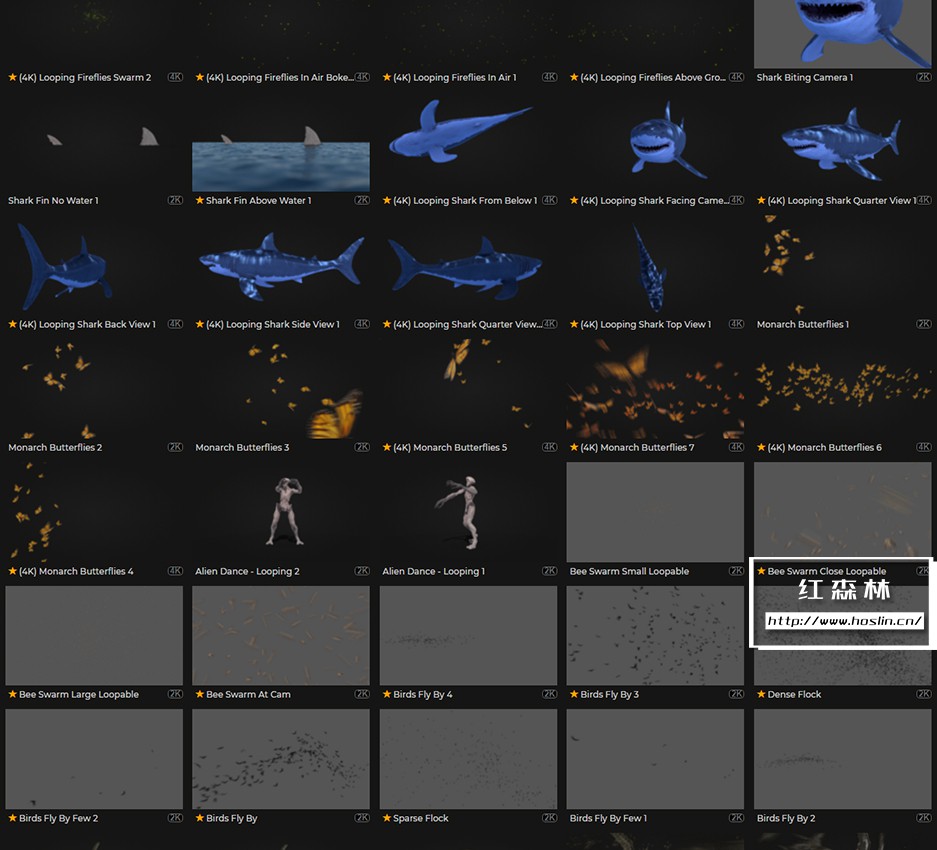Screen dimensions: 937x850
Task: Click the star icon next to Dense Flock
Action: pos(761,694)
